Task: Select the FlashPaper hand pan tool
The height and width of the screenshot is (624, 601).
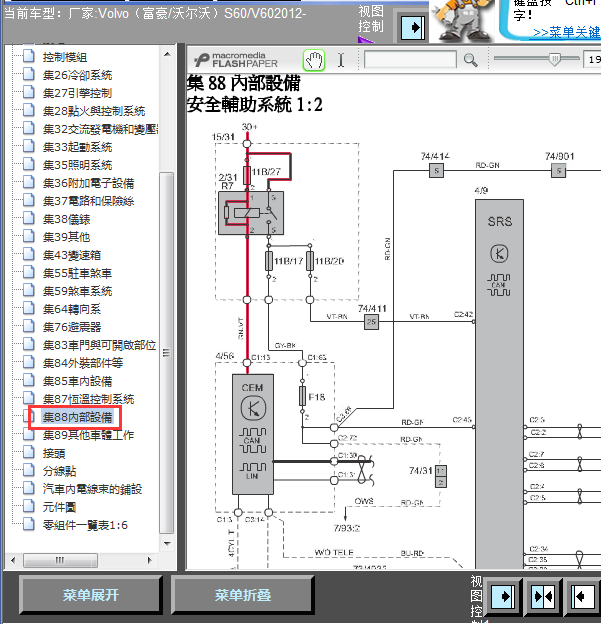Action: [x=314, y=60]
